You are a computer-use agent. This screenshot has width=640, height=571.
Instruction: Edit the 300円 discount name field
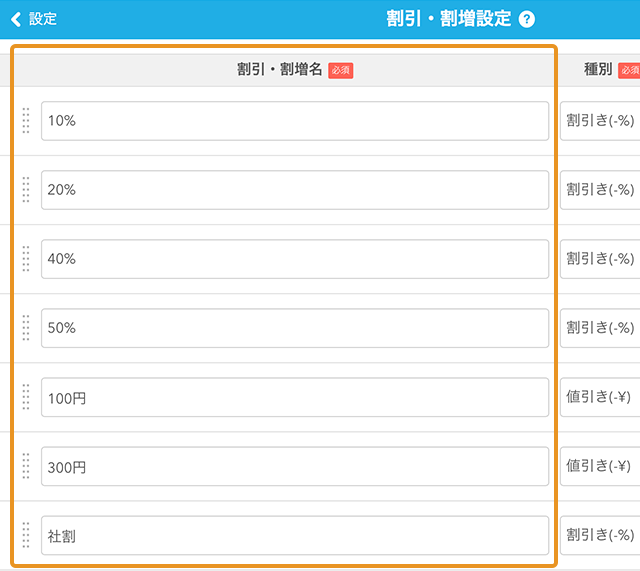coord(295,466)
